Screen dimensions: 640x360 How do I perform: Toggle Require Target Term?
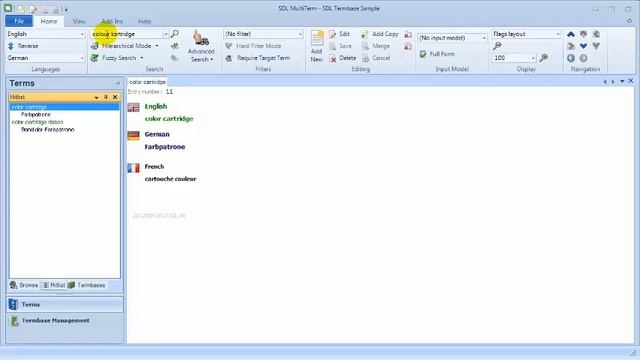(x=258, y=58)
